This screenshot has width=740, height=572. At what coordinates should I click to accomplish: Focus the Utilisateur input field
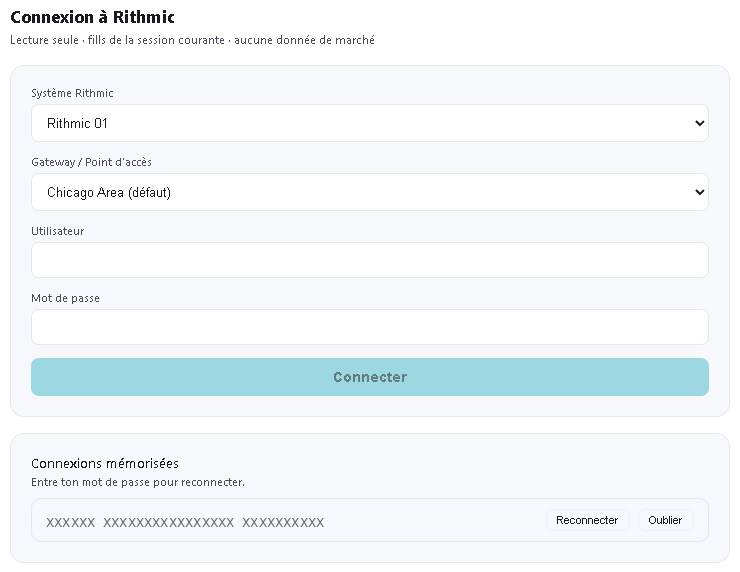coord(370,260)
